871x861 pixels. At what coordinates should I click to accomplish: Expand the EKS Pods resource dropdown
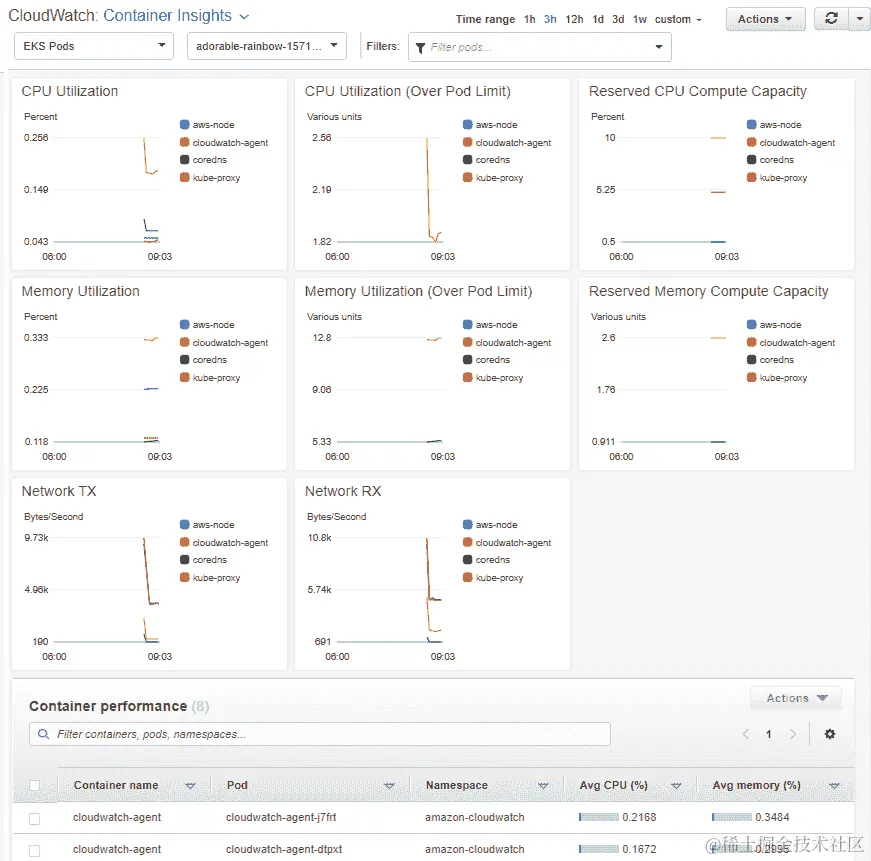click(94, 46)
